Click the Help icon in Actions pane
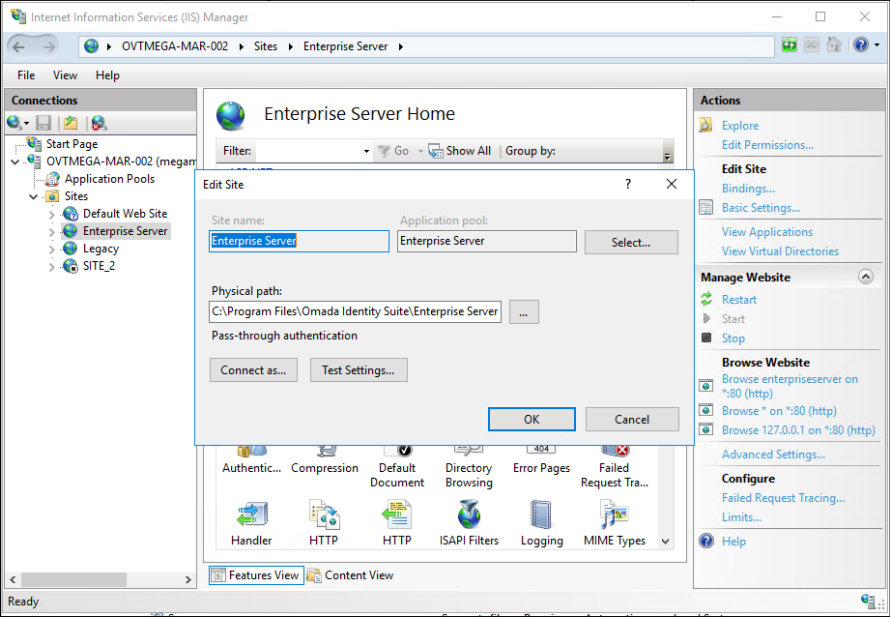 (x=707, y=541)
